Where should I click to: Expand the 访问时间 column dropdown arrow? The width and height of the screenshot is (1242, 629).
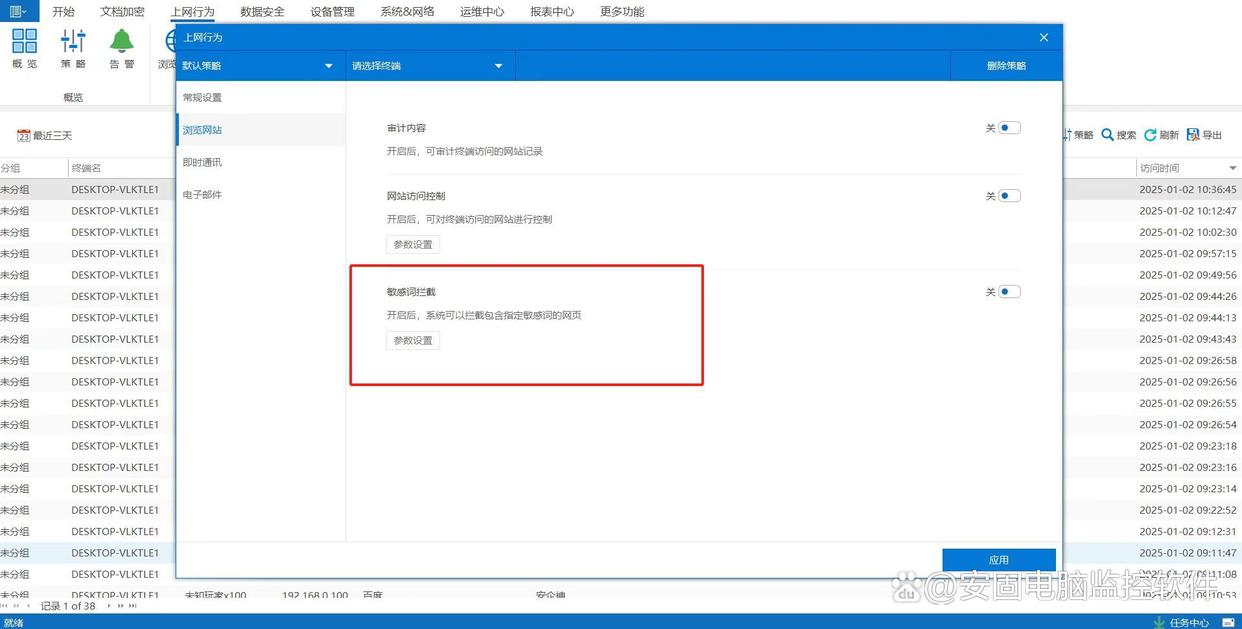coord(1232,168)
